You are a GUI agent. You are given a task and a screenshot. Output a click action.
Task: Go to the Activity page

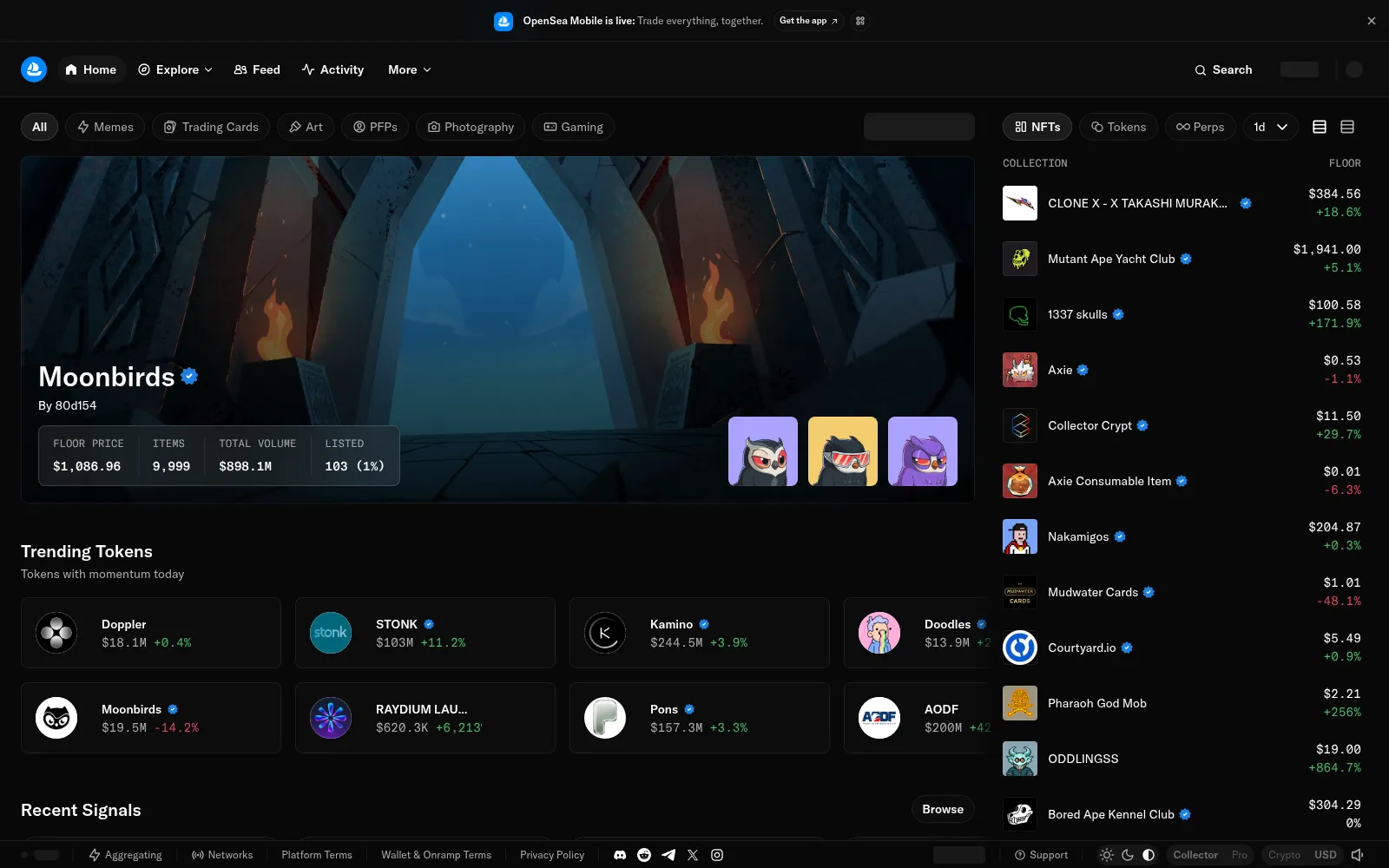(332, 69)
